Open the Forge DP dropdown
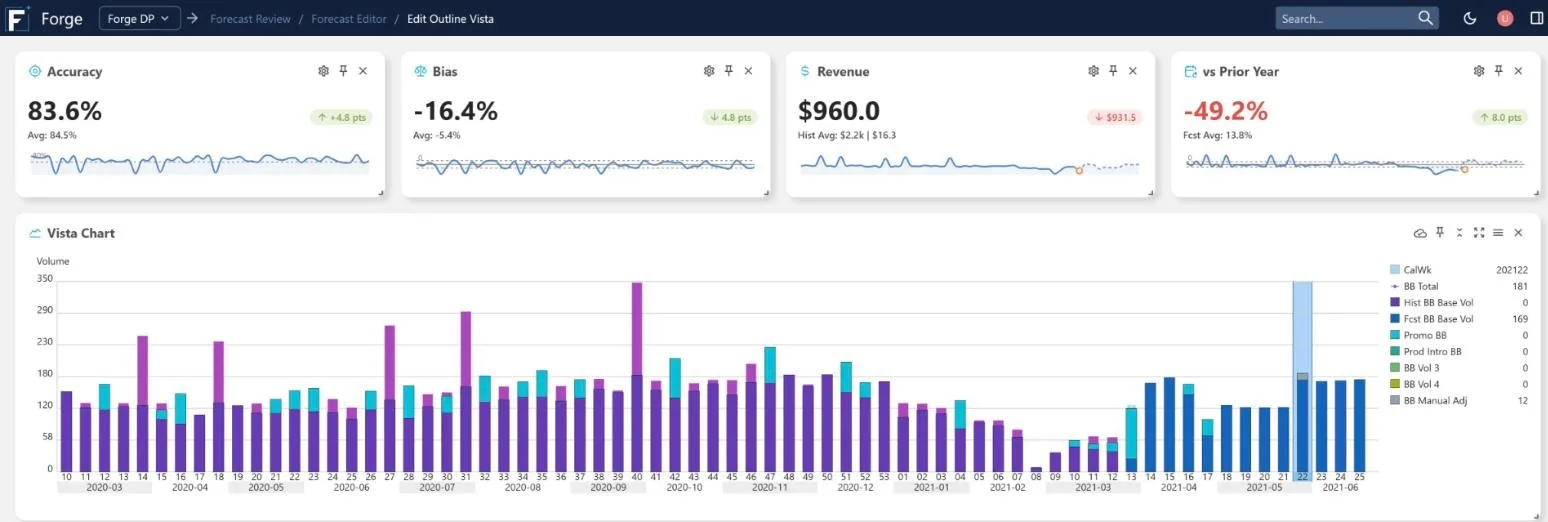1548x522 pixels. pyautogui.click(x=140, y=18)
